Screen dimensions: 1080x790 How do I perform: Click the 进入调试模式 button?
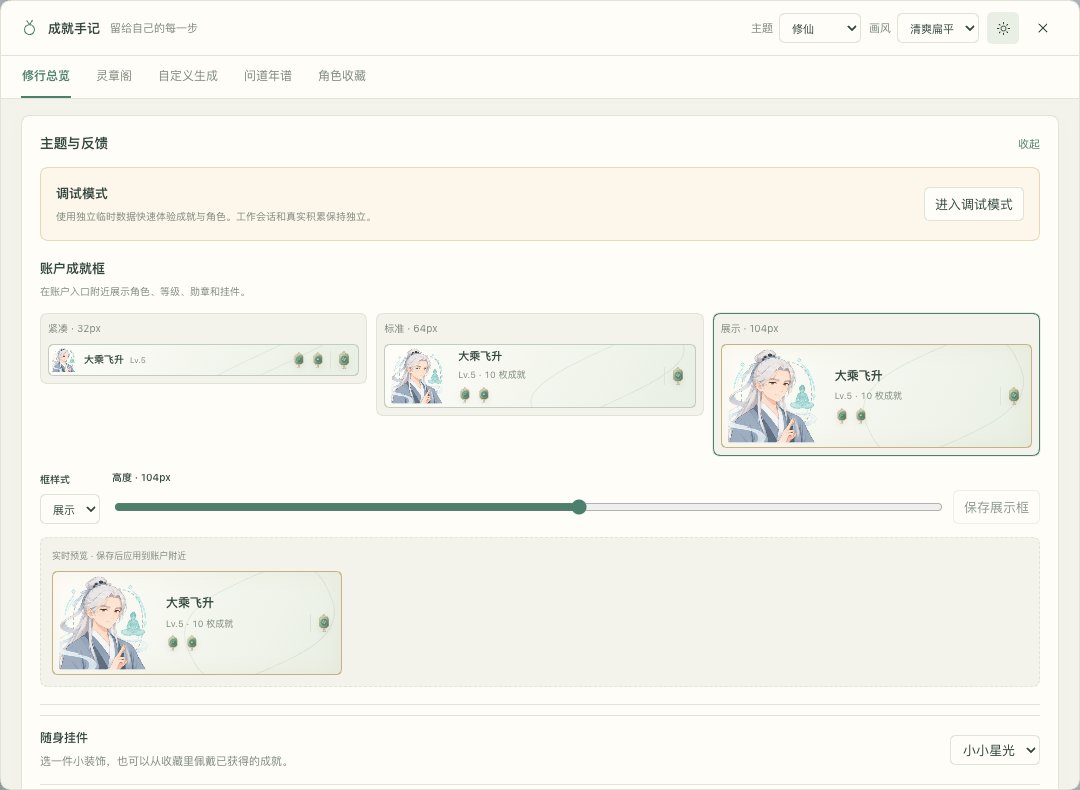(x=973, y=205)
